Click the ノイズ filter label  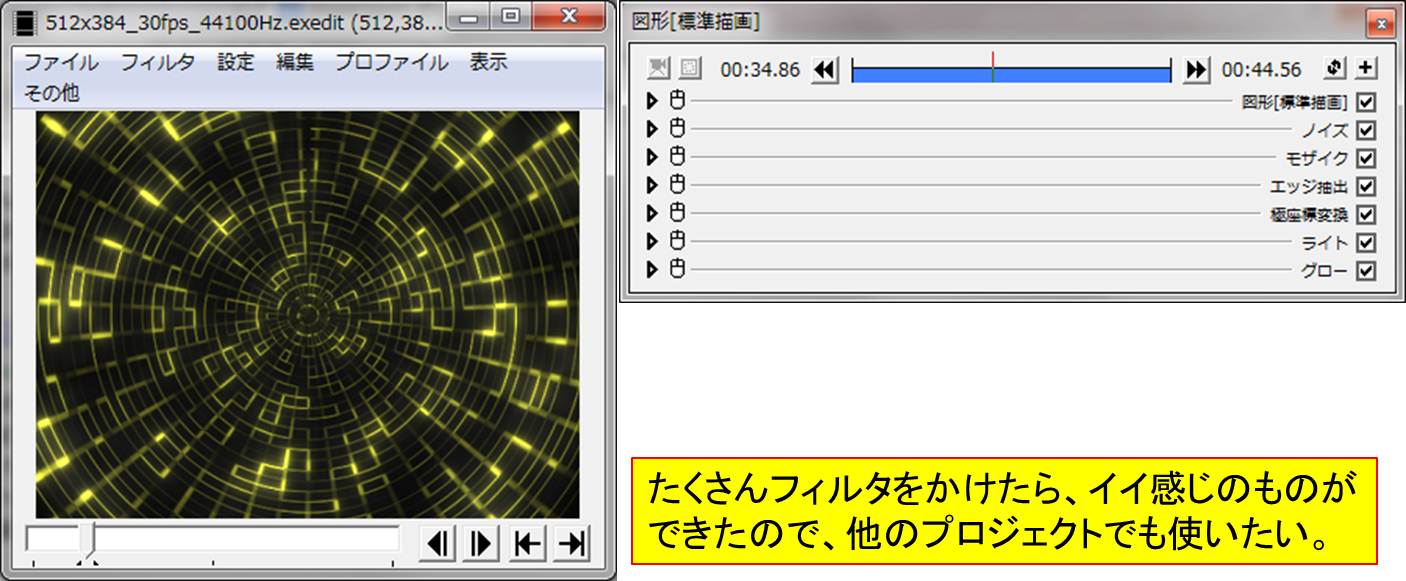coord(1325,130)
